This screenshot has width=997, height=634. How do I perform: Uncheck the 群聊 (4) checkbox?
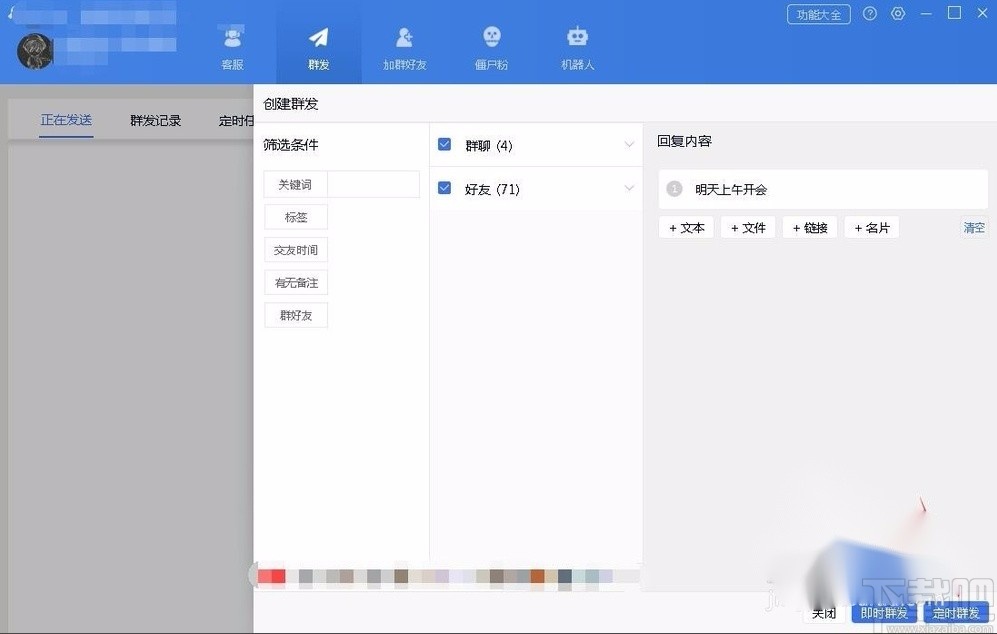click(443, 143)
